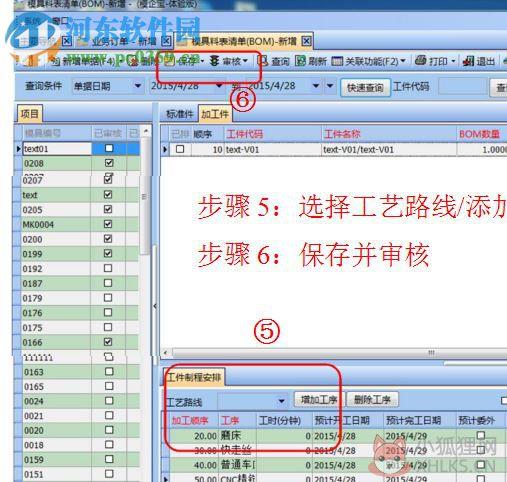
Task: Click the text-V01 工件代码 cell
Action: tap(273, 149)
